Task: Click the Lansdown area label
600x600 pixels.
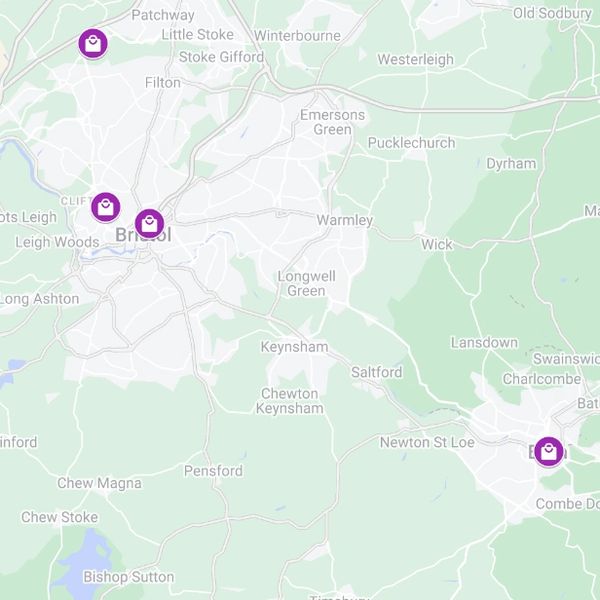Action: coord(484,343)
